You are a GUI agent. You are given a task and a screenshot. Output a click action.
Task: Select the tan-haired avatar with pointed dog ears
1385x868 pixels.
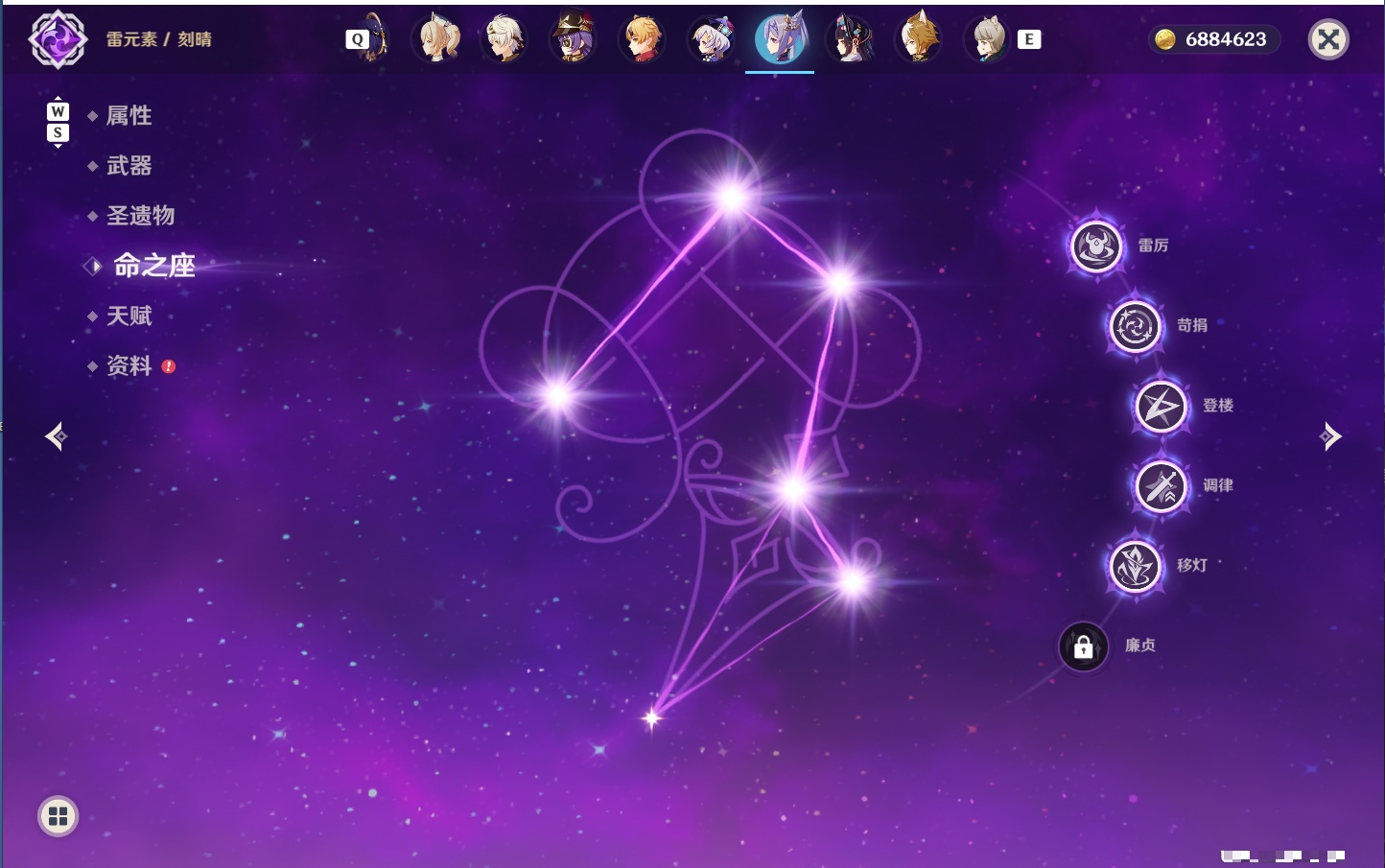(x=918, y=39)
